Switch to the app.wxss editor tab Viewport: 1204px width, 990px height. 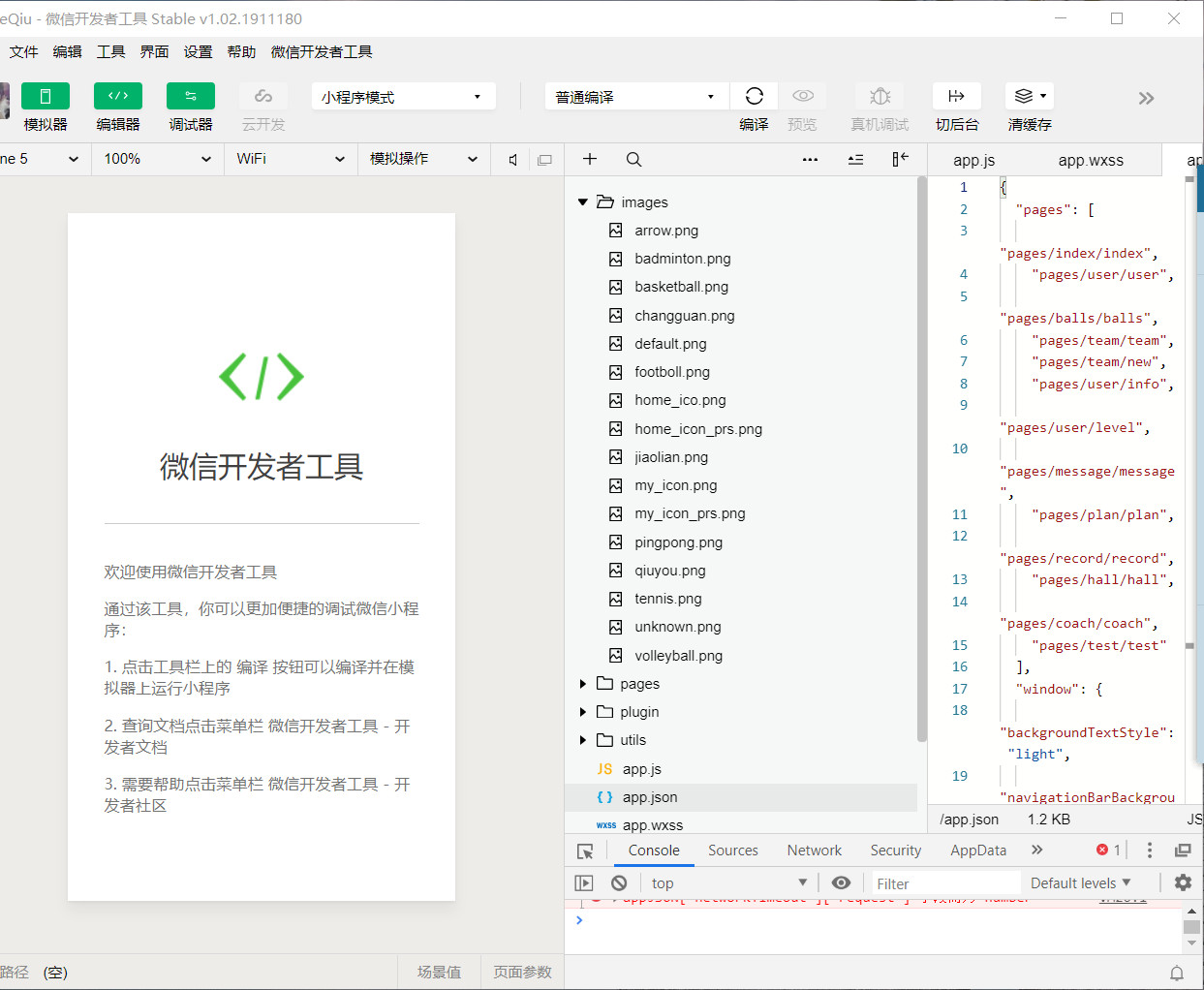click(1091, 161)
